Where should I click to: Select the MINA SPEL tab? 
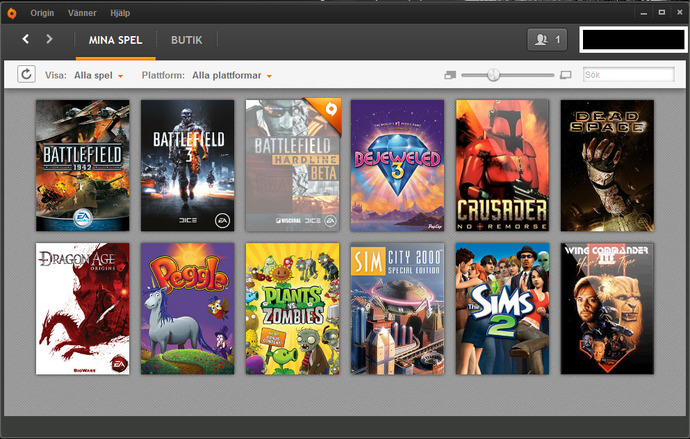[x=115, y=40]
